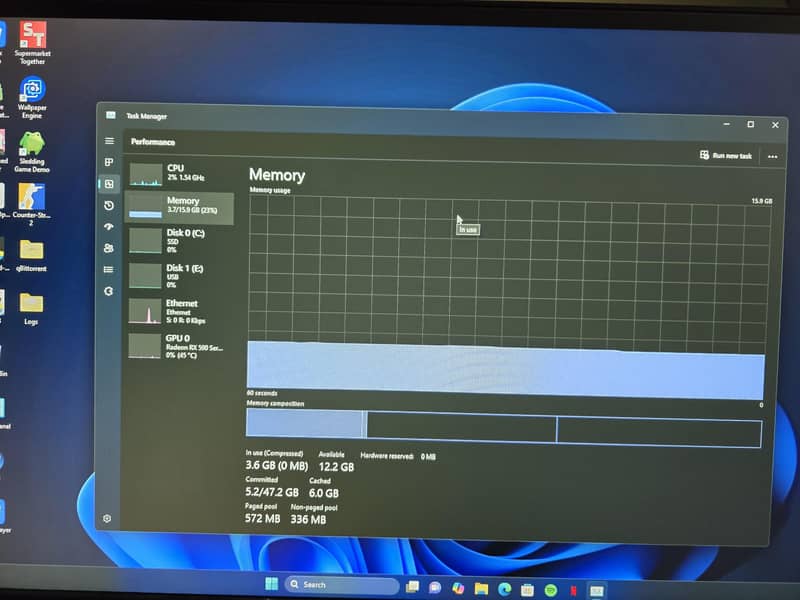Select the Performance page icon in sidebar
This screenshot has width=800, height=600.
109,184
